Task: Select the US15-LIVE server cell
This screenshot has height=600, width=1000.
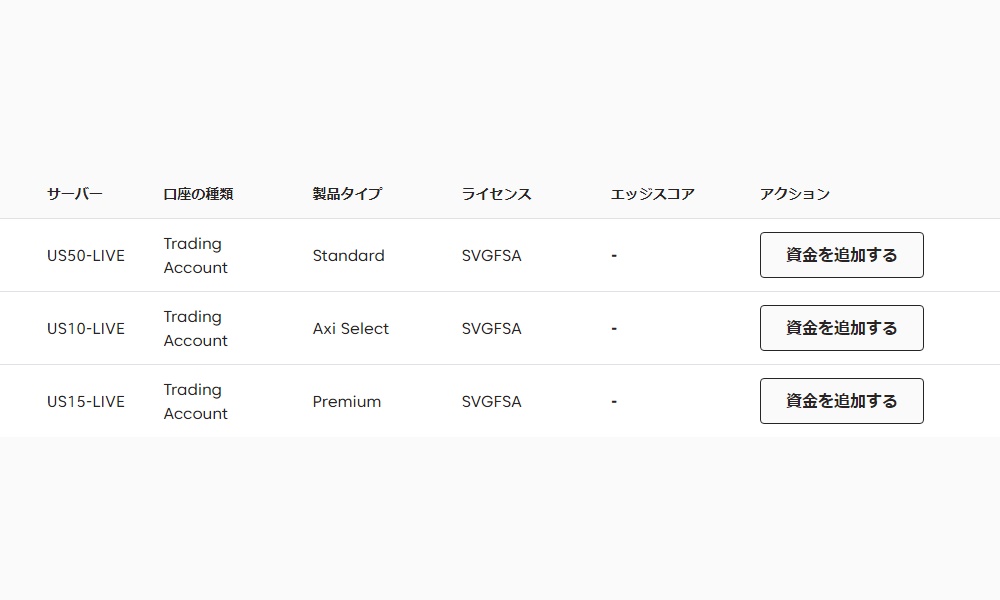Action: (x=86, y=402)
